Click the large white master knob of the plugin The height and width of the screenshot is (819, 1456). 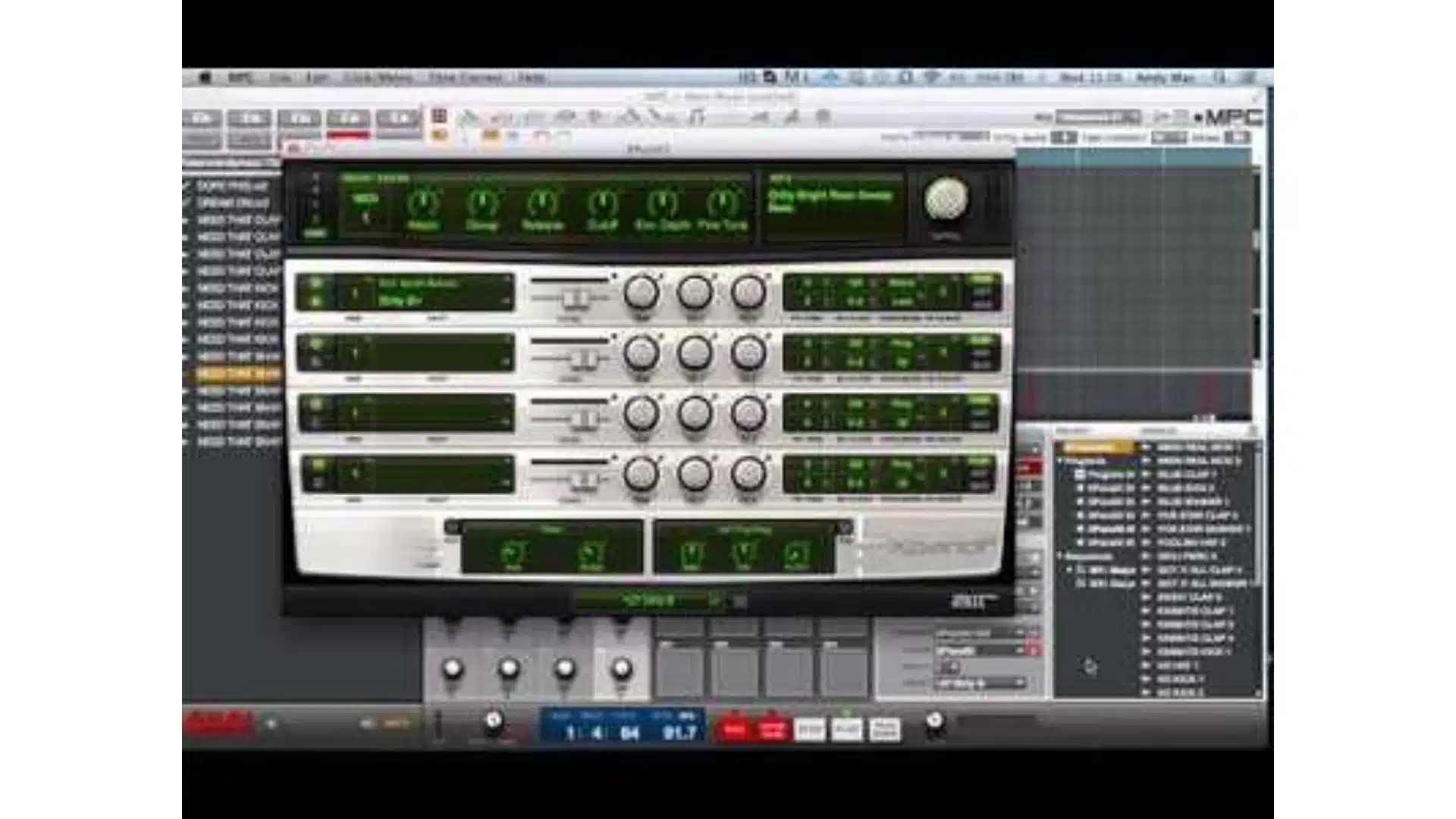[x=946, y=199]
